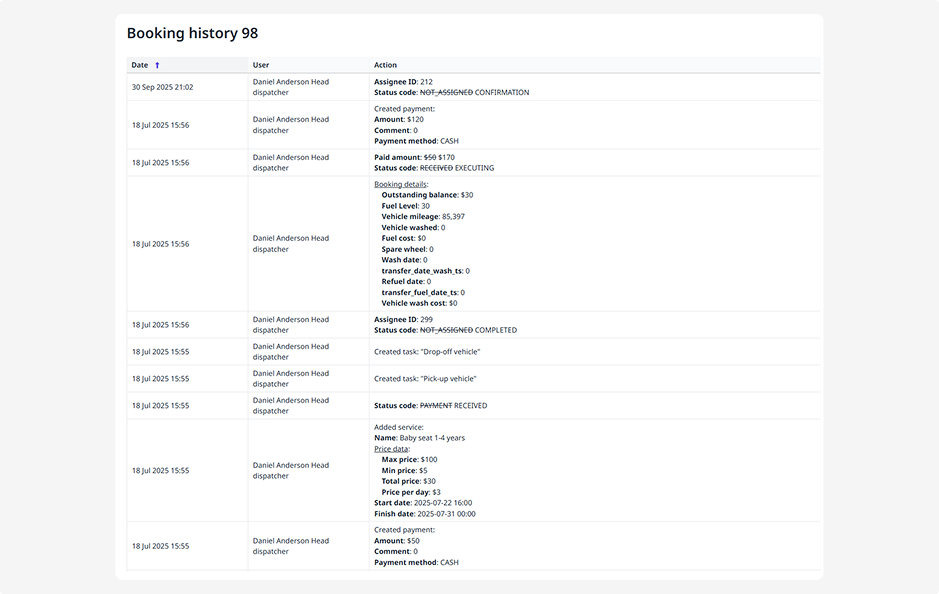
Task: Click the Assignee ID 299 value
Action: [426, 320]
